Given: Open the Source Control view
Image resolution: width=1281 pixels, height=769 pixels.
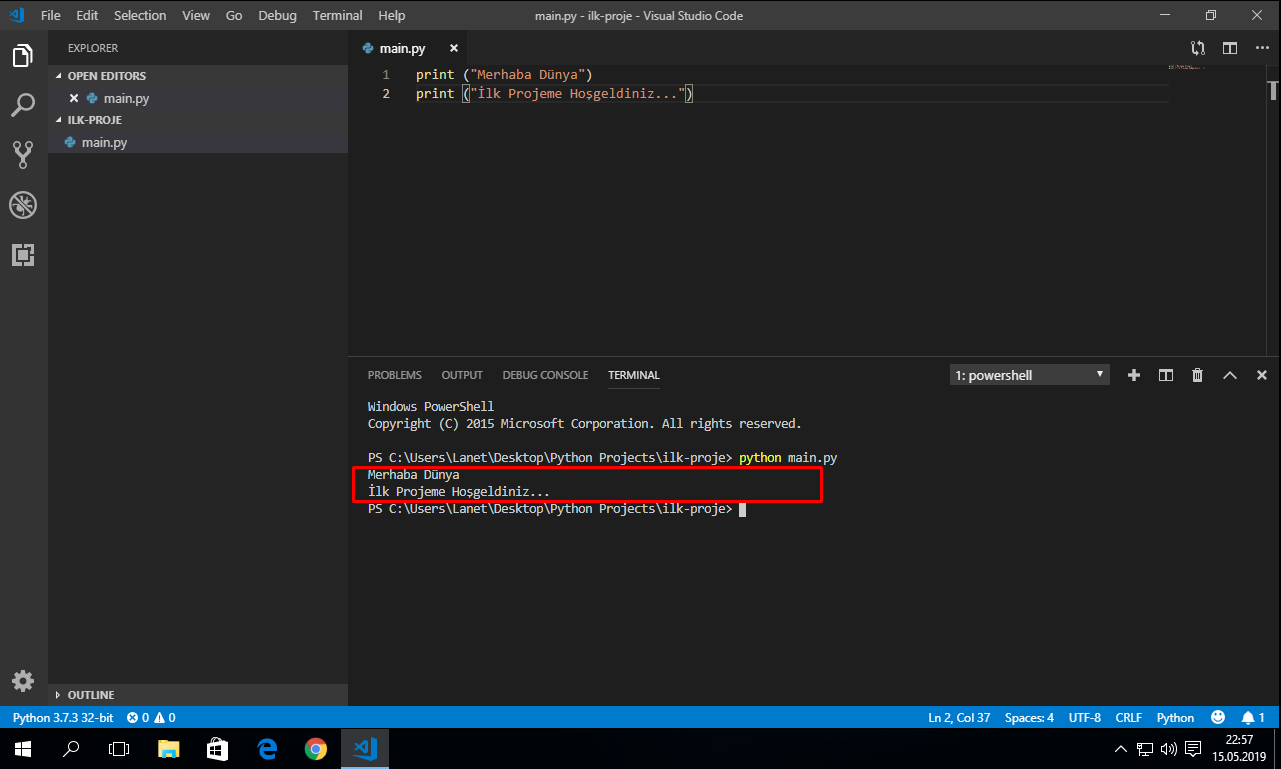Looking at the screenshot, I should point(23,154).
